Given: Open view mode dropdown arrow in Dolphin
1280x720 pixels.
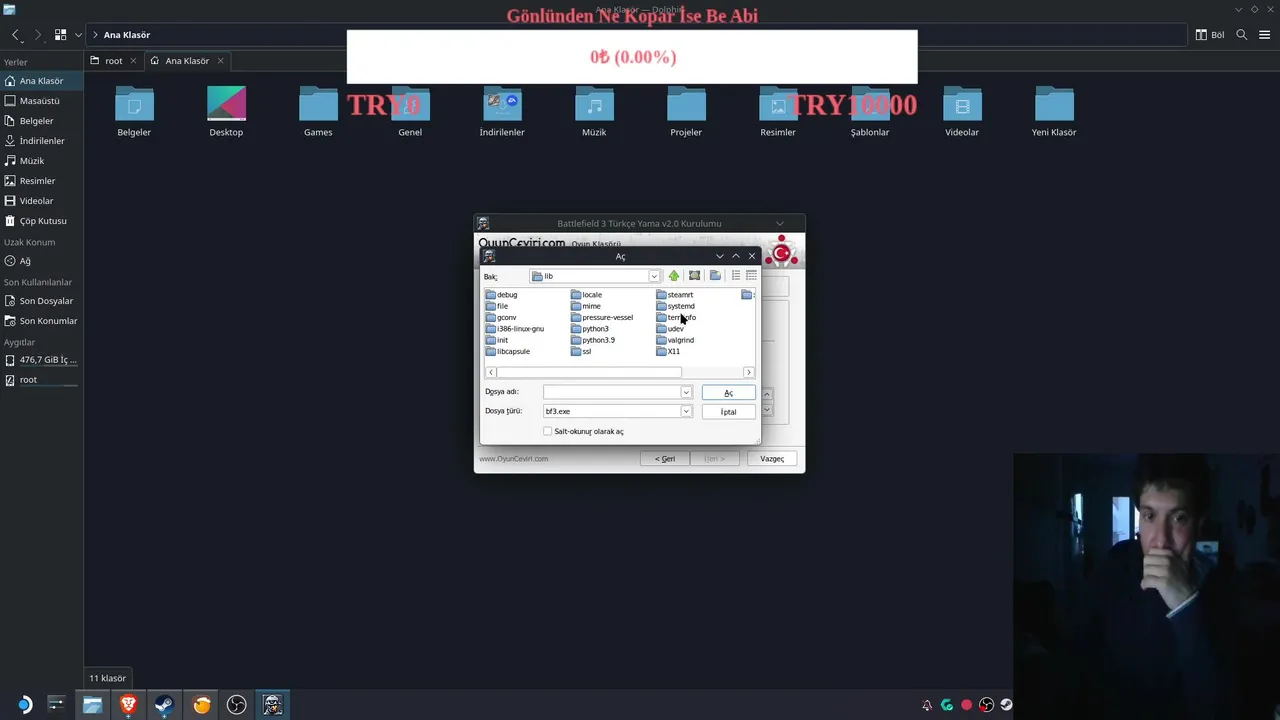Looking at the screenshot, I should coord(78,35).
